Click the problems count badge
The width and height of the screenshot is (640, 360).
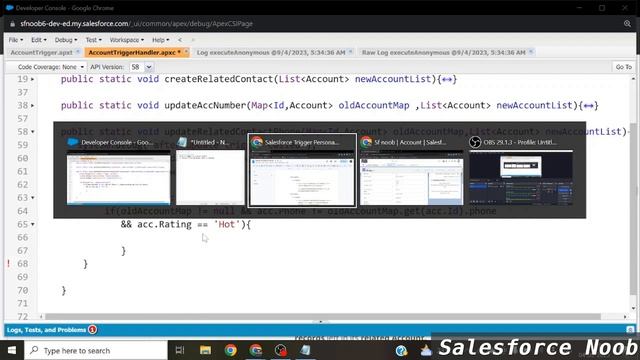(93, 329)
